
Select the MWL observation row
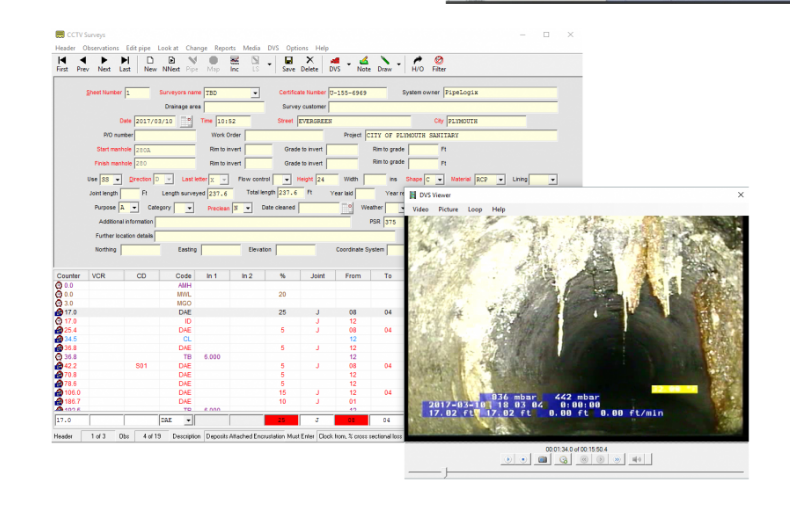[x=229, y=294]
